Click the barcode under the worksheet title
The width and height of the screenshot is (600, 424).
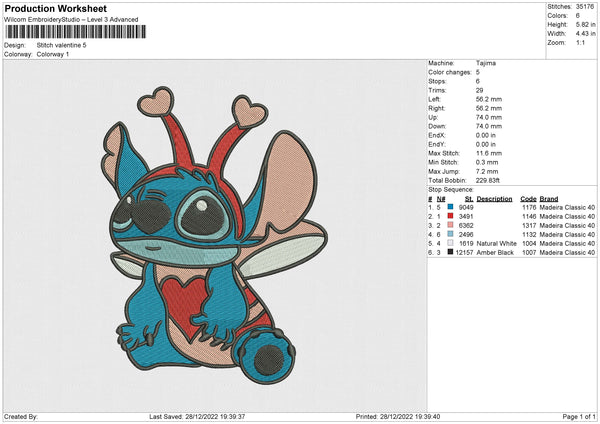click(75, 32)
